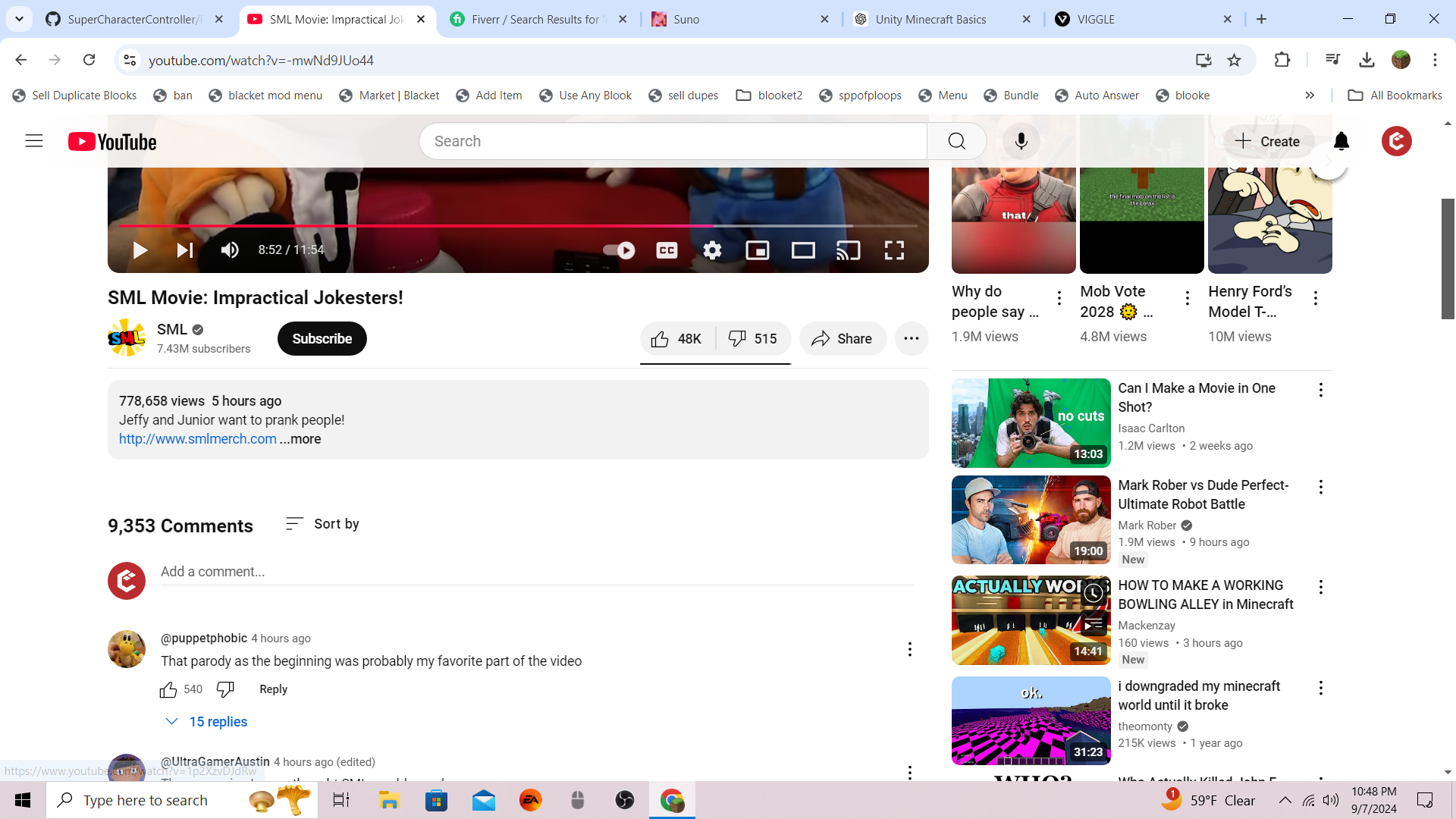
Task: Search with your voice microphone
Action: click(x=1021, y=141)
